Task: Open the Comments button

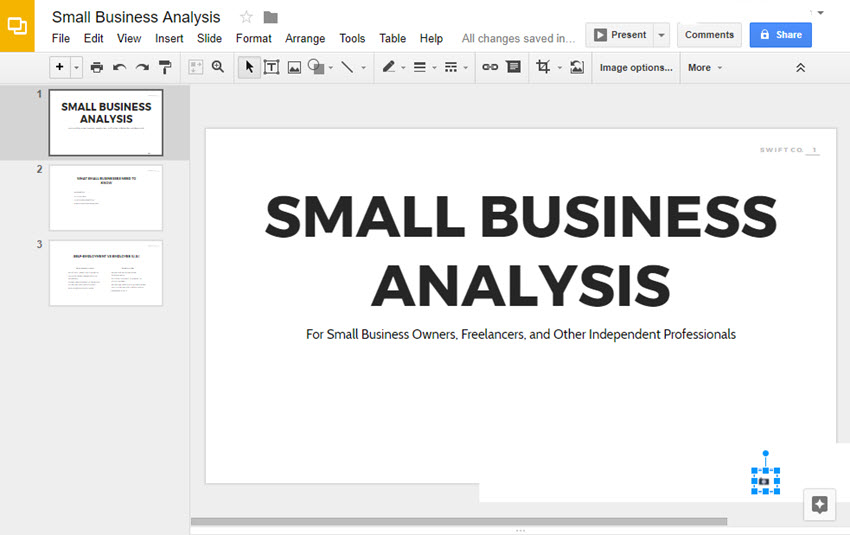Action: coord(709,35)
